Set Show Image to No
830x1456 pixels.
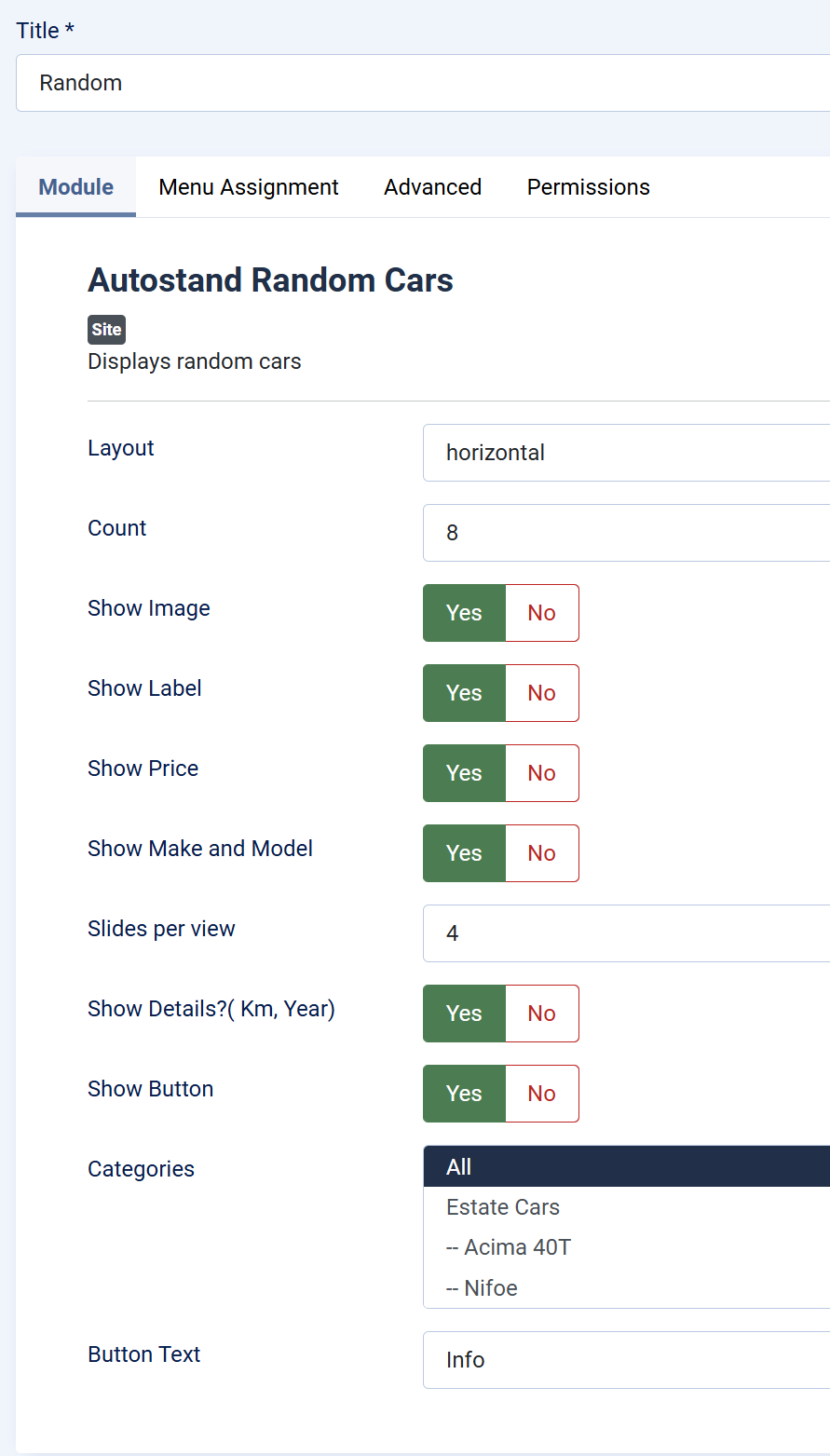[x=541, y=613]
